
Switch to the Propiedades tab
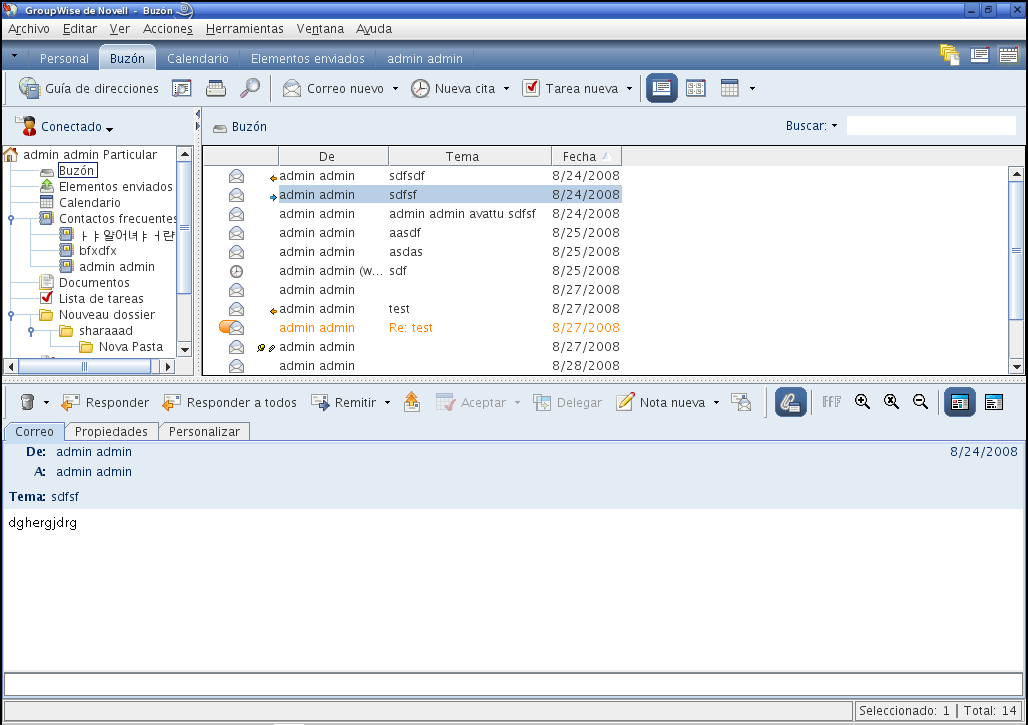coord(111,431)
